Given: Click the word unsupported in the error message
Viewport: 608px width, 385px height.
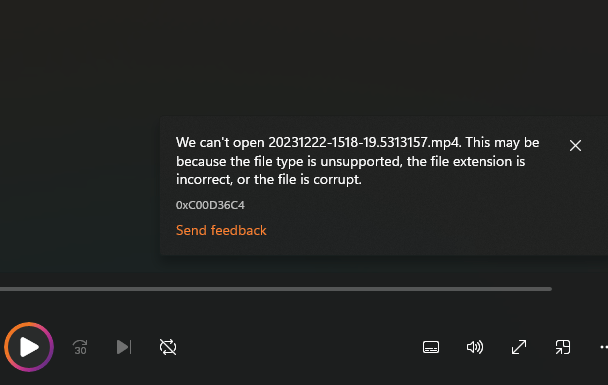Looking at the screenshot, I should (x=361, y=161).
